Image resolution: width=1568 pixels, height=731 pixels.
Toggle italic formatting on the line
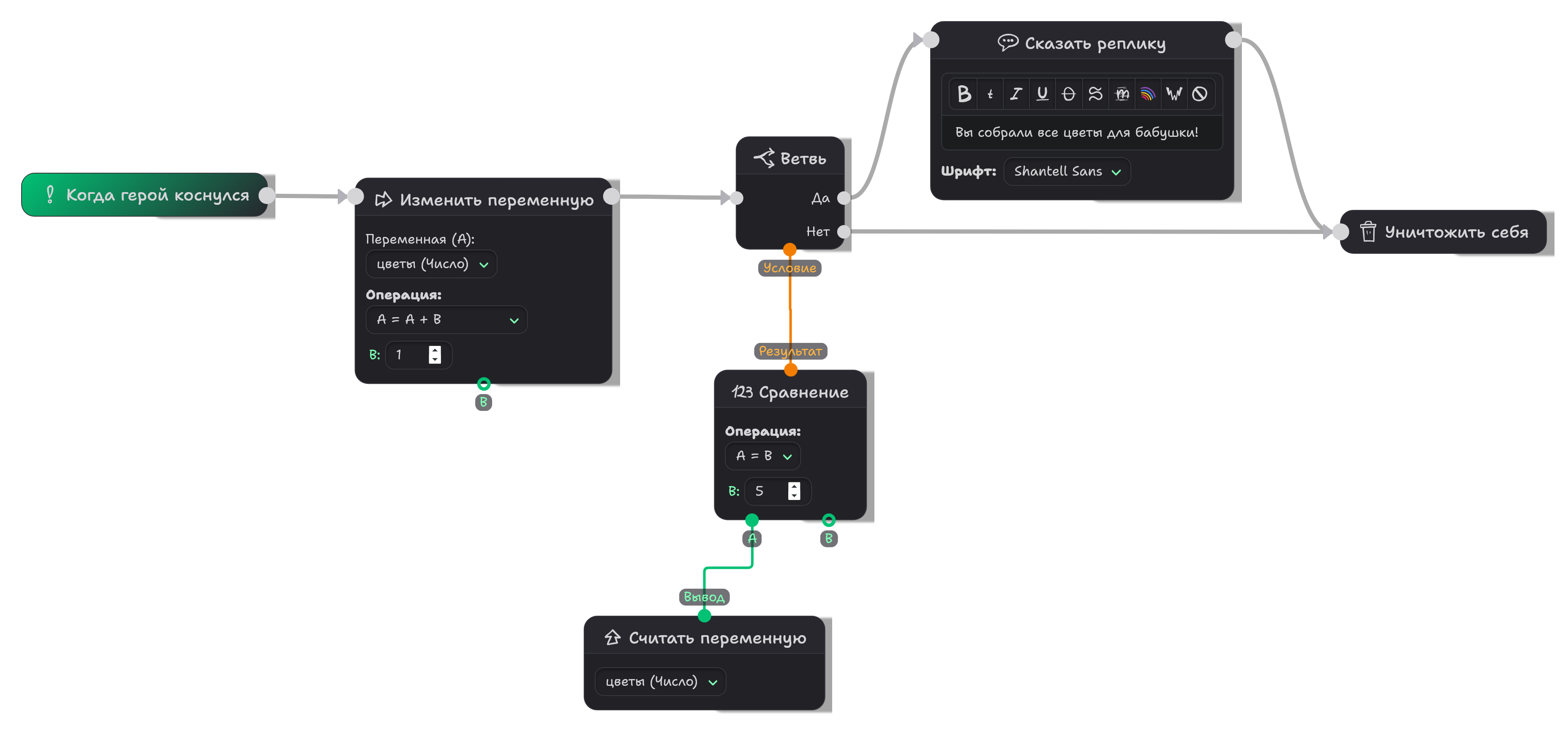pyautogui.click(x=1016, y=94)
